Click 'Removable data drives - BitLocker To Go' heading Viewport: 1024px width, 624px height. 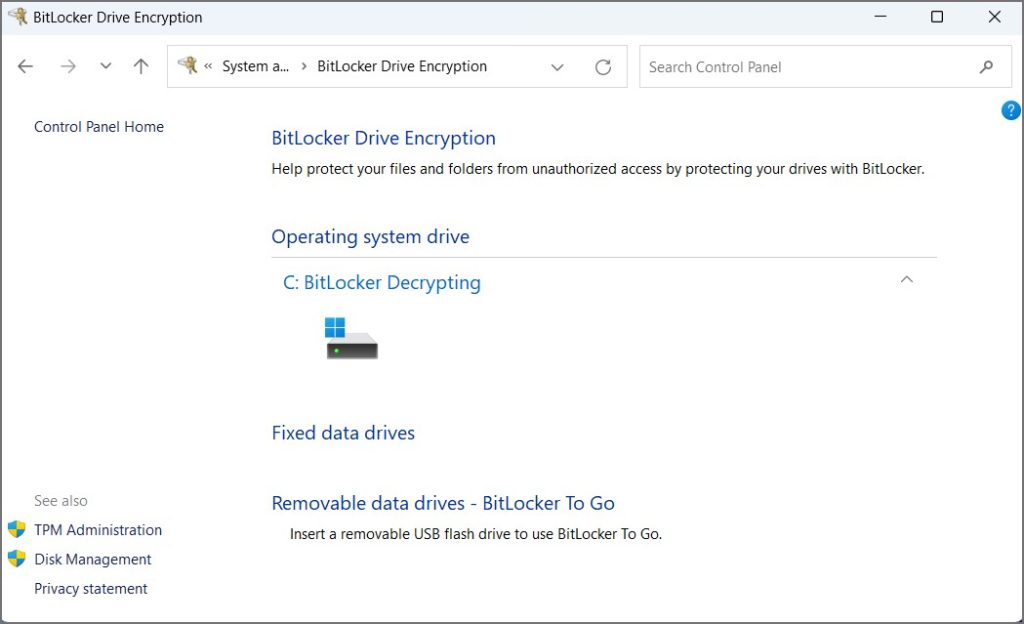[443, 503]
